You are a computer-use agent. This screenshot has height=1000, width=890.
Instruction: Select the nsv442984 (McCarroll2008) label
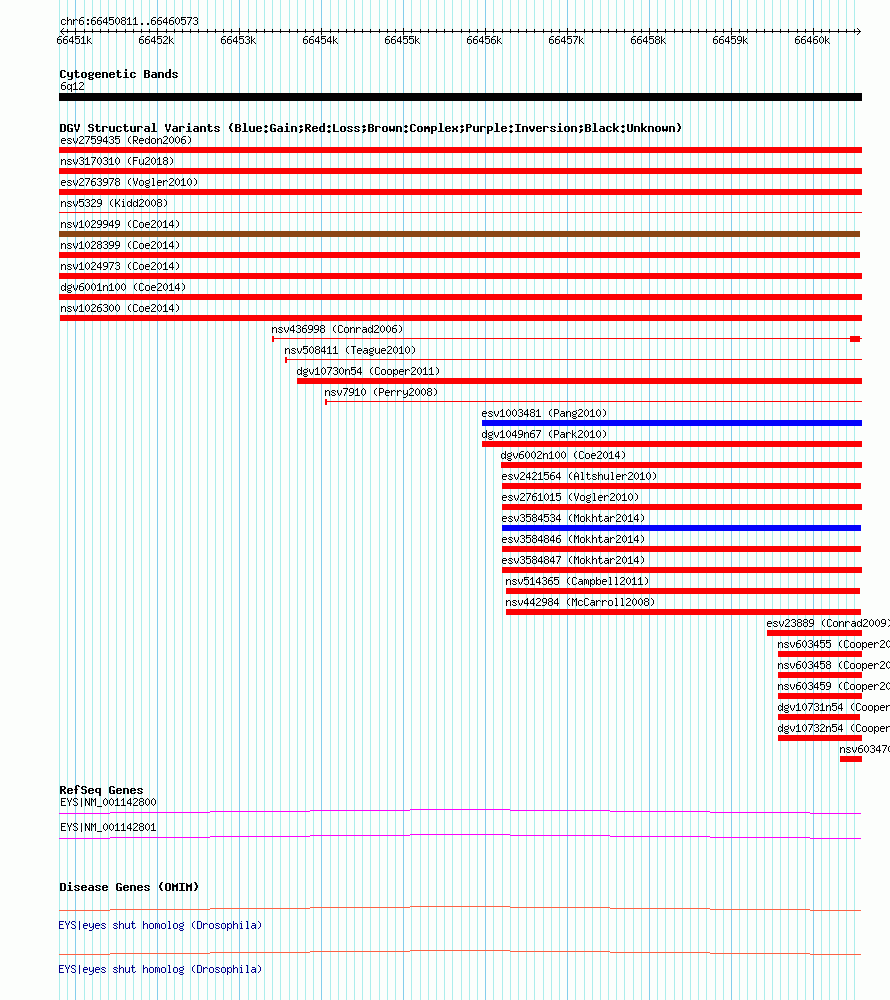click(x=580, y=603)
